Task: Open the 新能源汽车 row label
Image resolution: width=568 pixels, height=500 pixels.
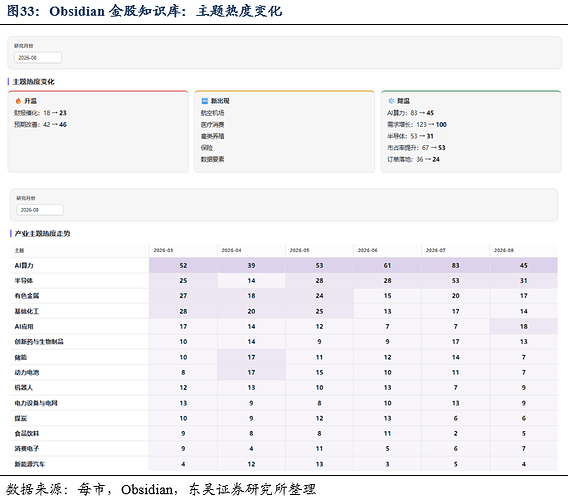Action: pyautogui.click(x=30, y=464)
